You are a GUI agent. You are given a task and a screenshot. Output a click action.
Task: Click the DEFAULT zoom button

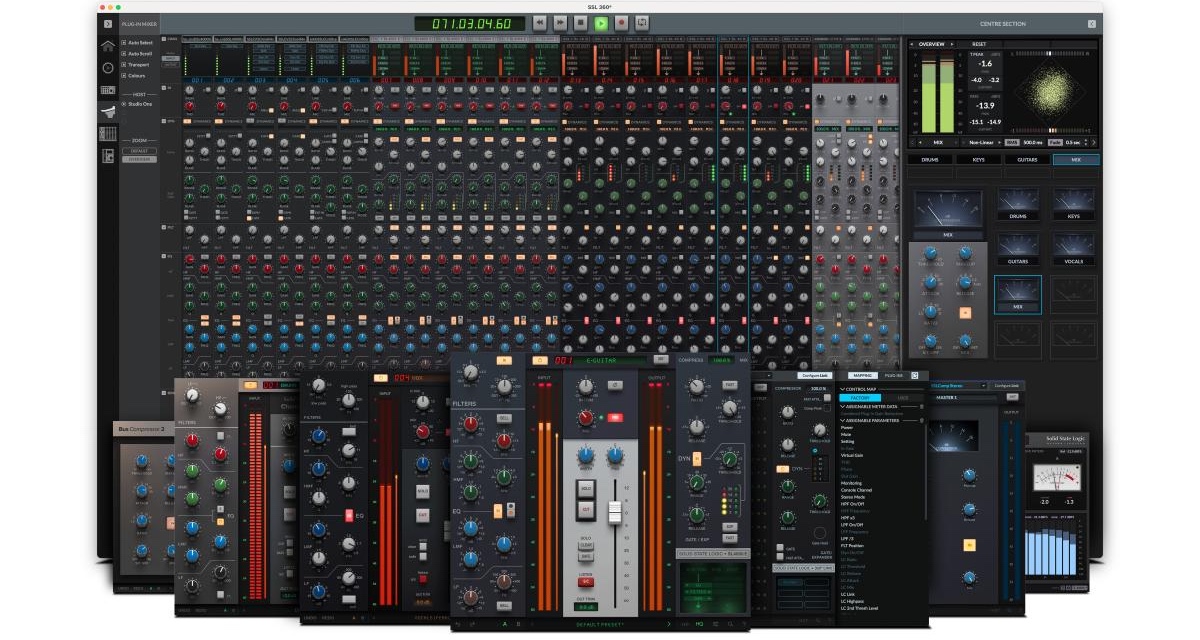click(x=139, y=151)
